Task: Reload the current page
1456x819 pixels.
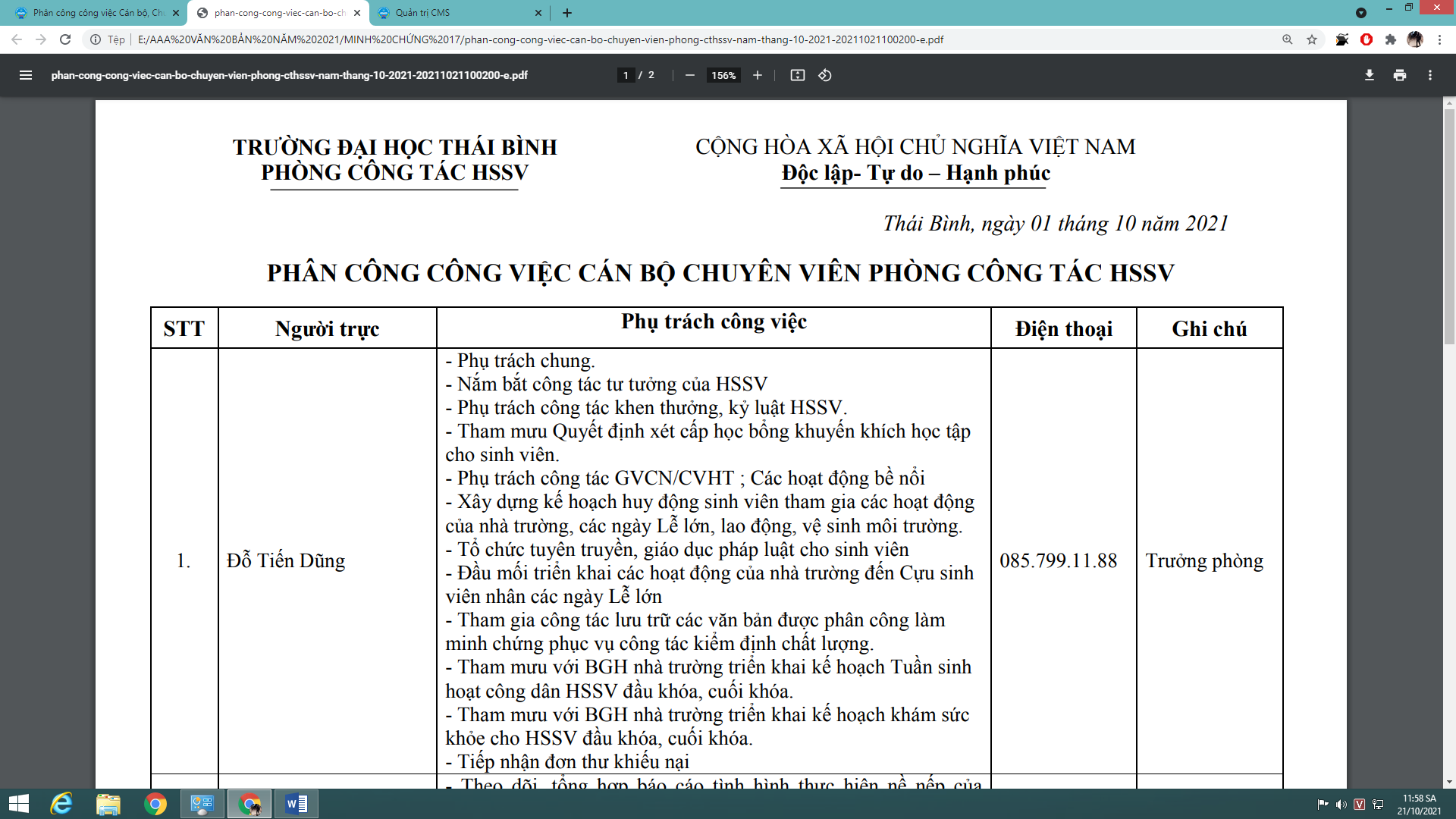Action: [65, 39]
